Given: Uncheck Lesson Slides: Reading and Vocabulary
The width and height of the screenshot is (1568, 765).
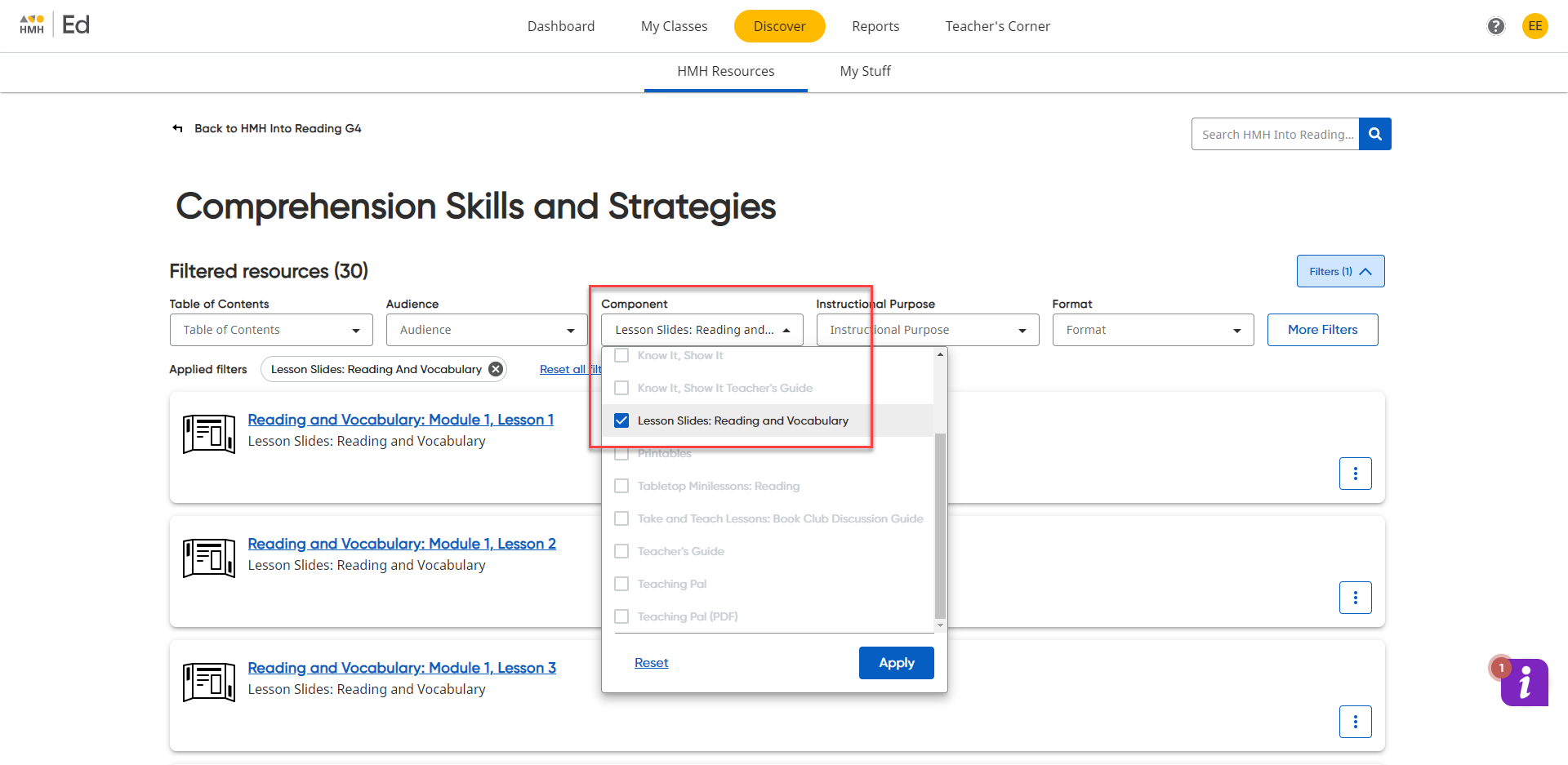Looking at the screenshot, I should [621, 420].
